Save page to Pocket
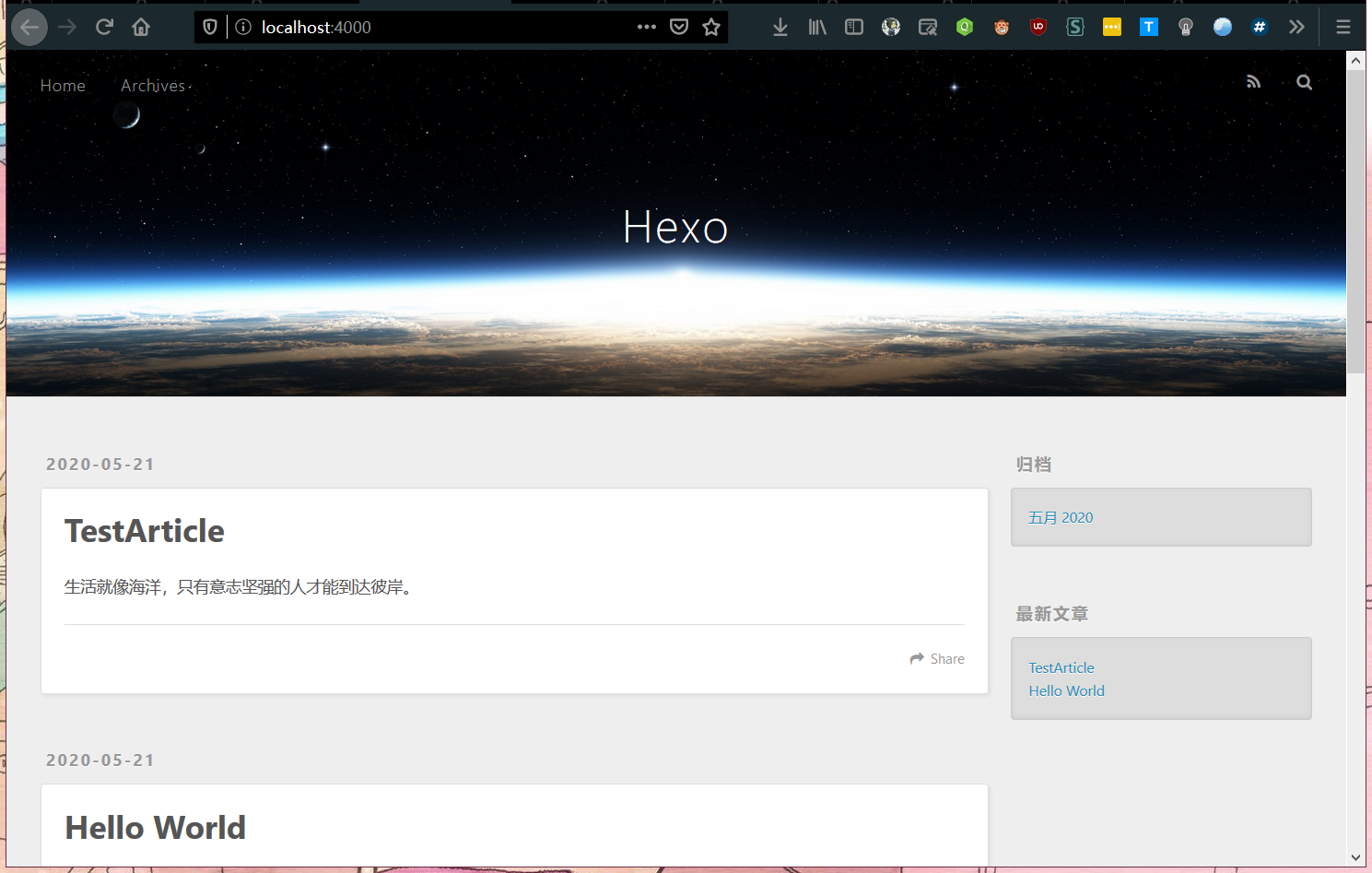This screenshot has height=873, width=1372. pyautogui.click(x=679, y=27)
